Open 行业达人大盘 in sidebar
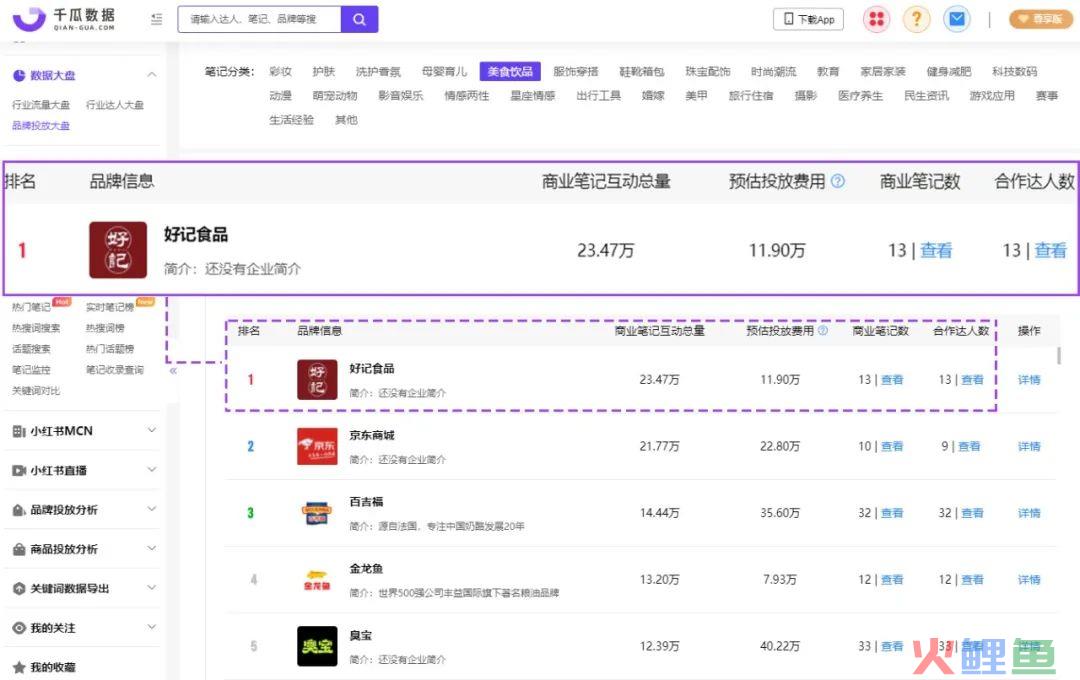 [114, 105]
